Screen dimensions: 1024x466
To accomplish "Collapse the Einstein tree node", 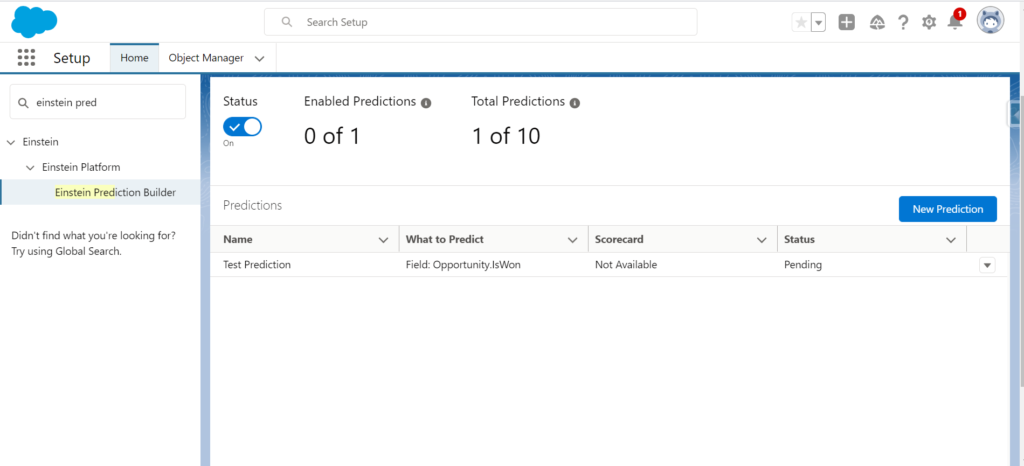I will coord(10,142).
